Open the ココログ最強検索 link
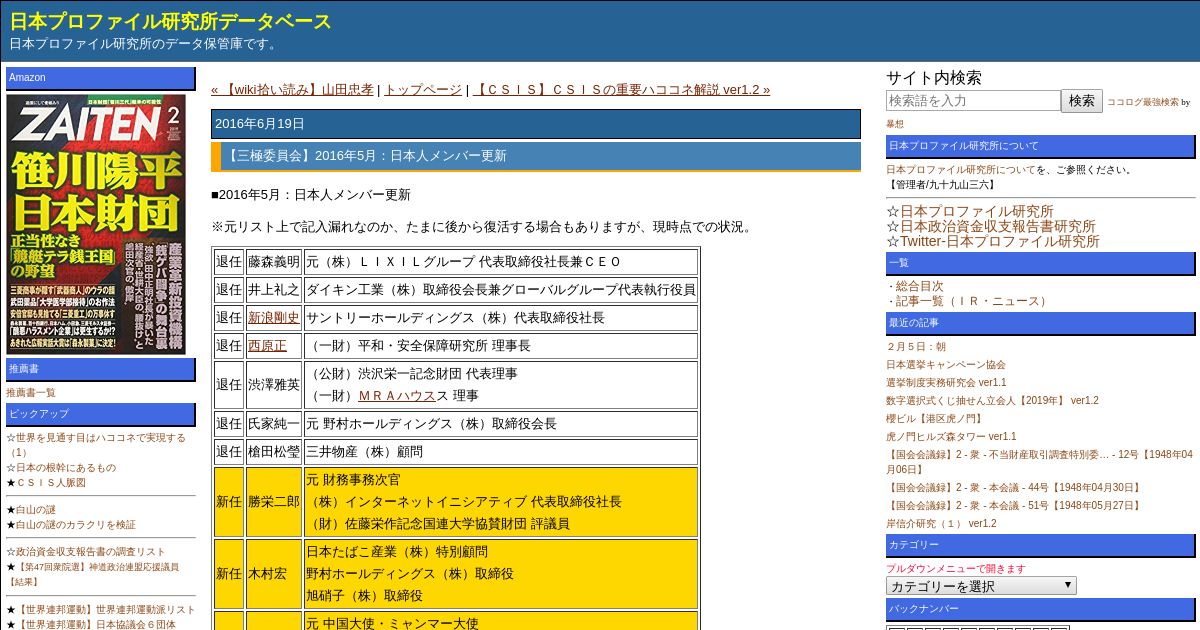 [x=1142, y=102]
